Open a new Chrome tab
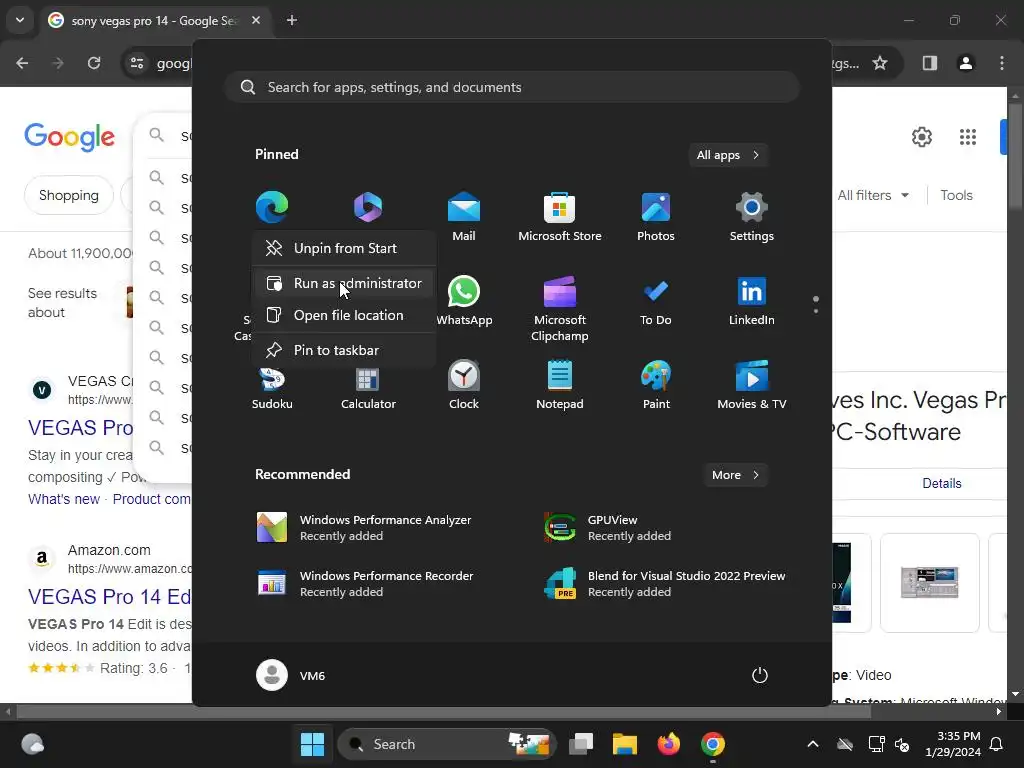The height and width of the screenshot is (768, 1024). point(292,20)
